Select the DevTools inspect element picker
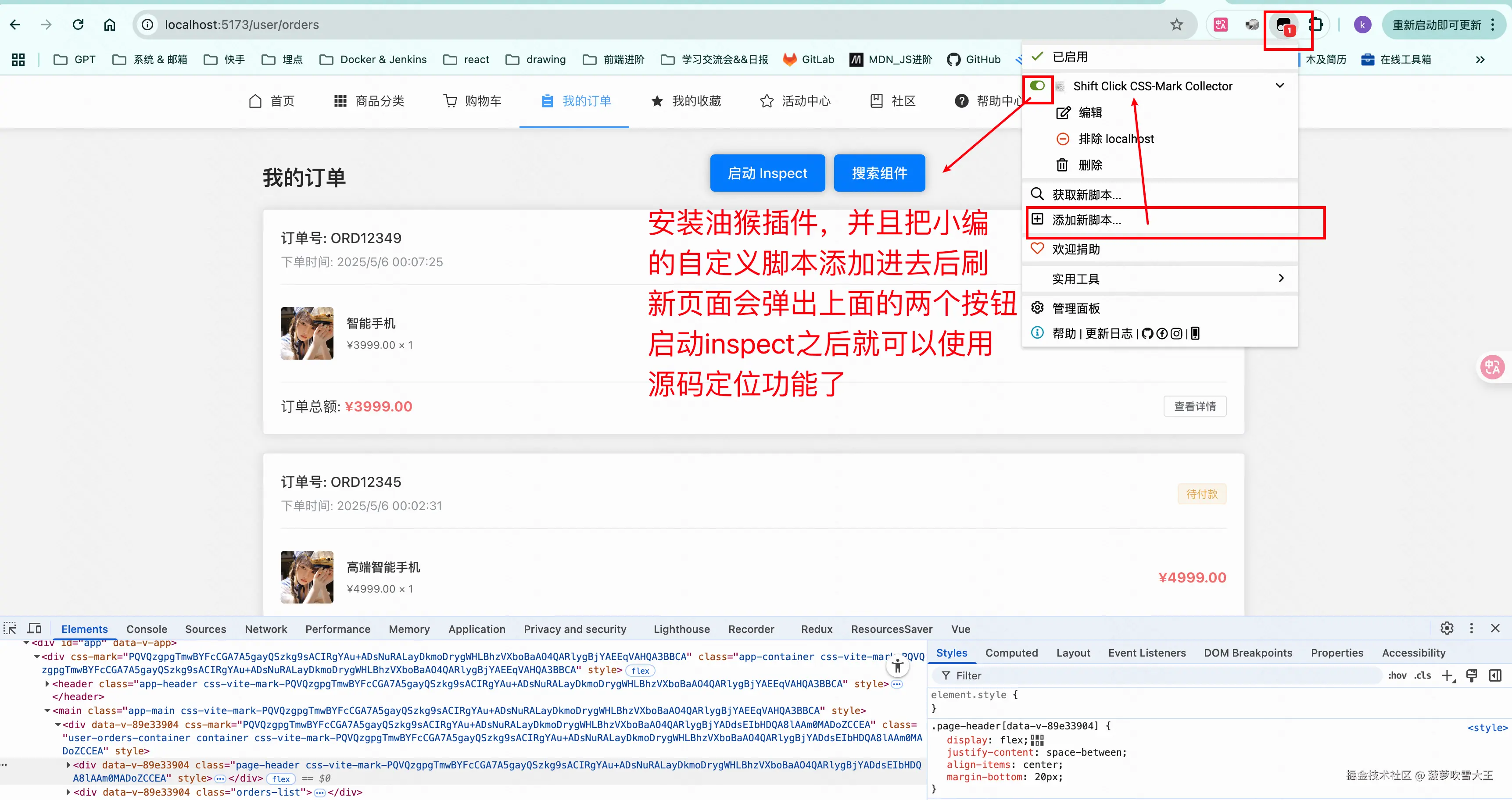The height and width of the screenshot is (800, 1512). coord(10,629)
